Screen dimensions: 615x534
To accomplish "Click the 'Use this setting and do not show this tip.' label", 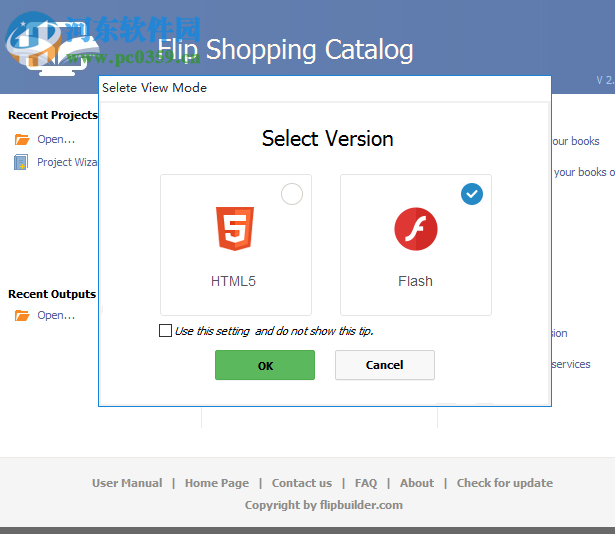I will pos(274,331).
